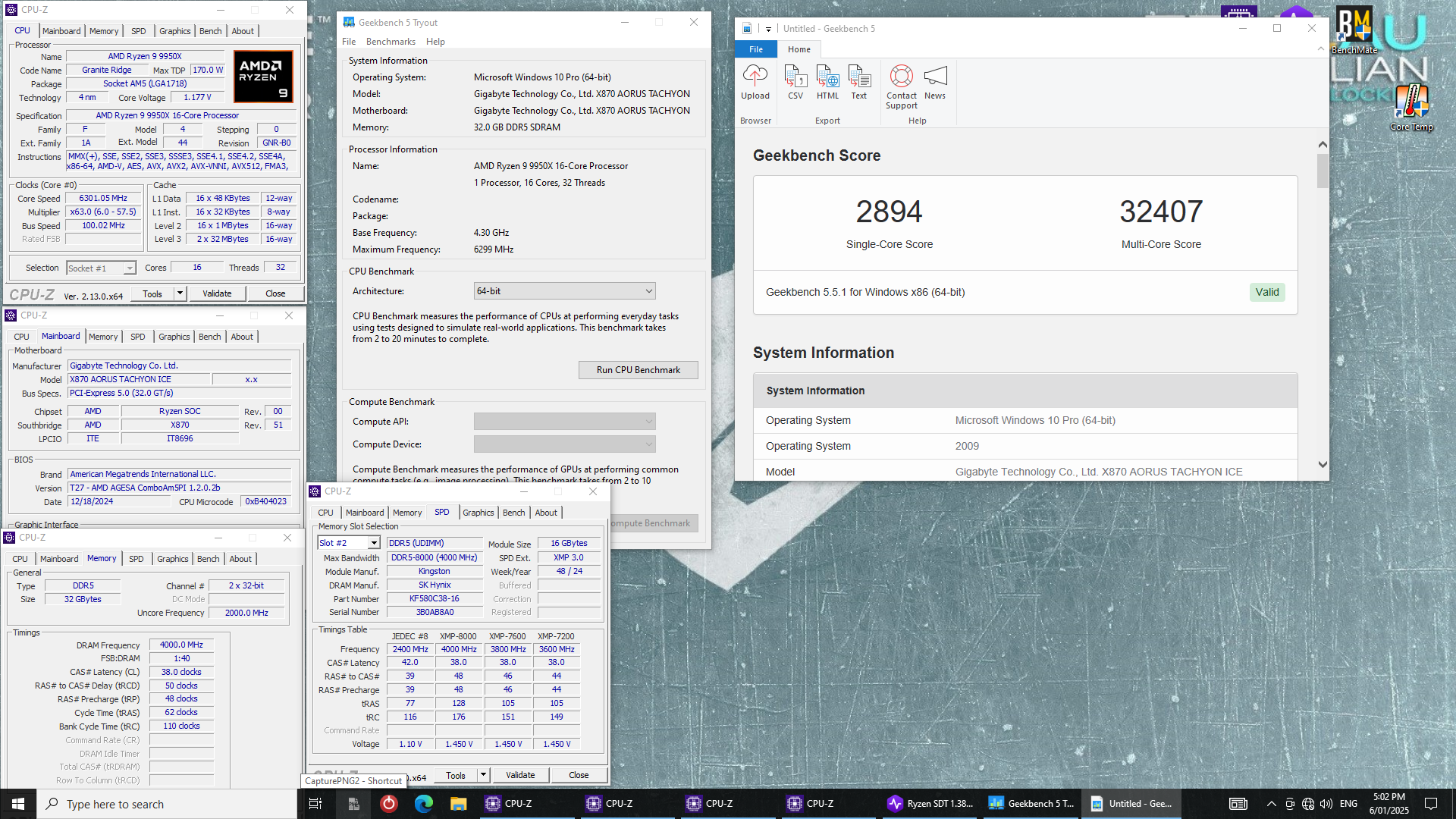The image size is (1456, 819).
Task: Click the Part Number KF580C38-16 field
Action: pos(435,599)
